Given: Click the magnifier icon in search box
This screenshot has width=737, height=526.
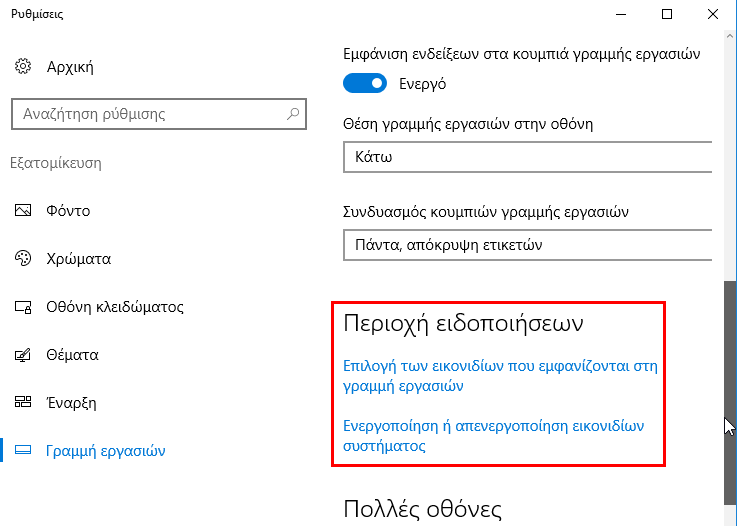Looking at the screenshot, I should coord(293,113).
